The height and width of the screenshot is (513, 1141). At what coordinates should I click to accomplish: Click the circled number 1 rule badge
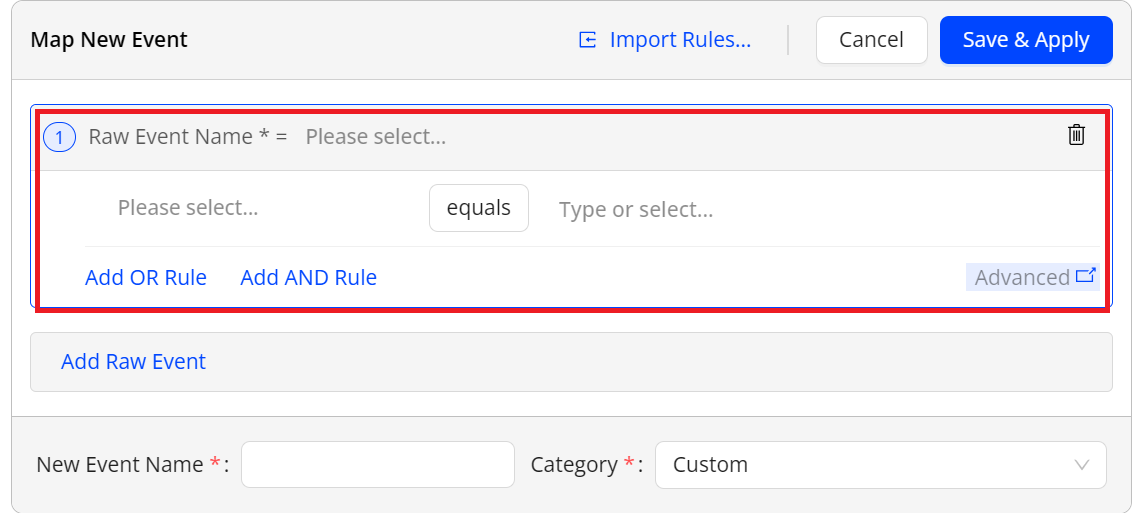point(59,138)
